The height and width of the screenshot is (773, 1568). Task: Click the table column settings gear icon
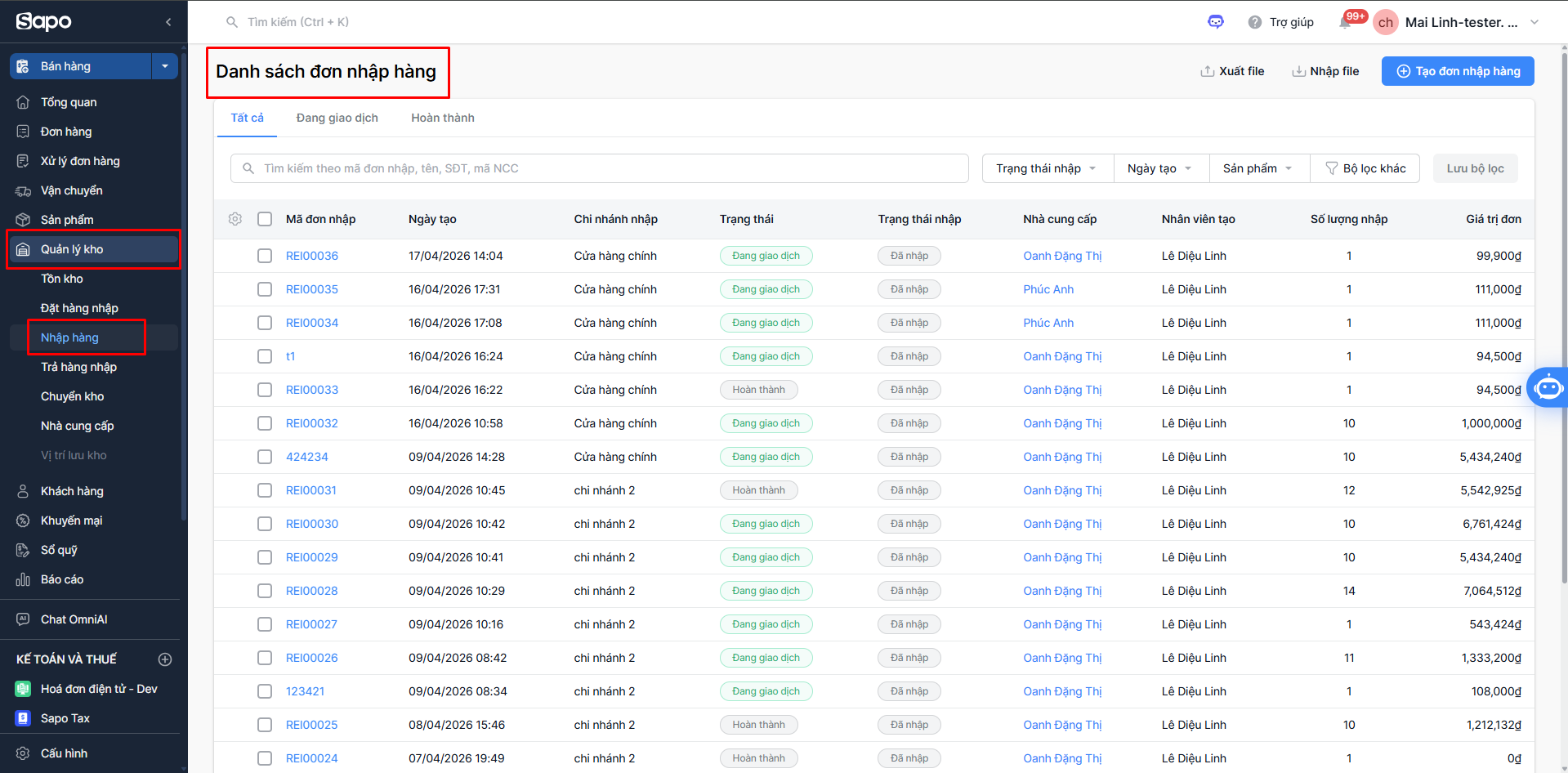(235, 219)
